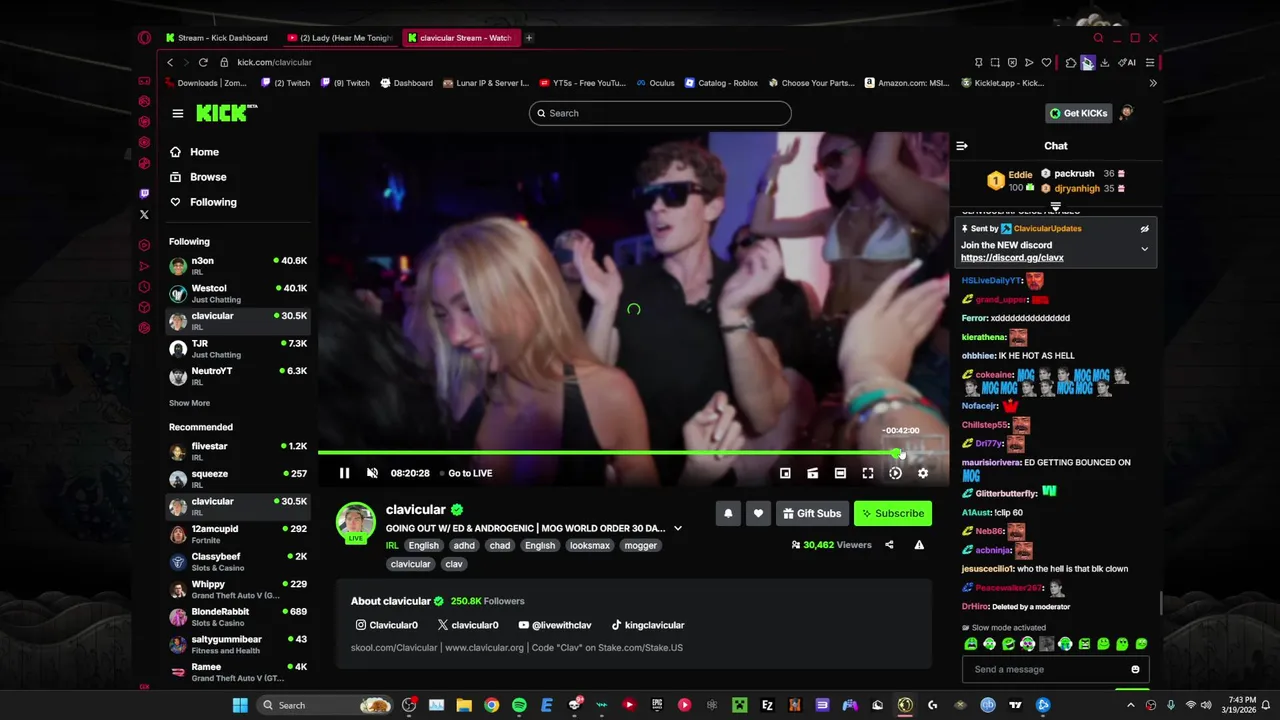This screenshot has width=1280, height=720.
Task: Open Windows Start menu
Action: 240,705
